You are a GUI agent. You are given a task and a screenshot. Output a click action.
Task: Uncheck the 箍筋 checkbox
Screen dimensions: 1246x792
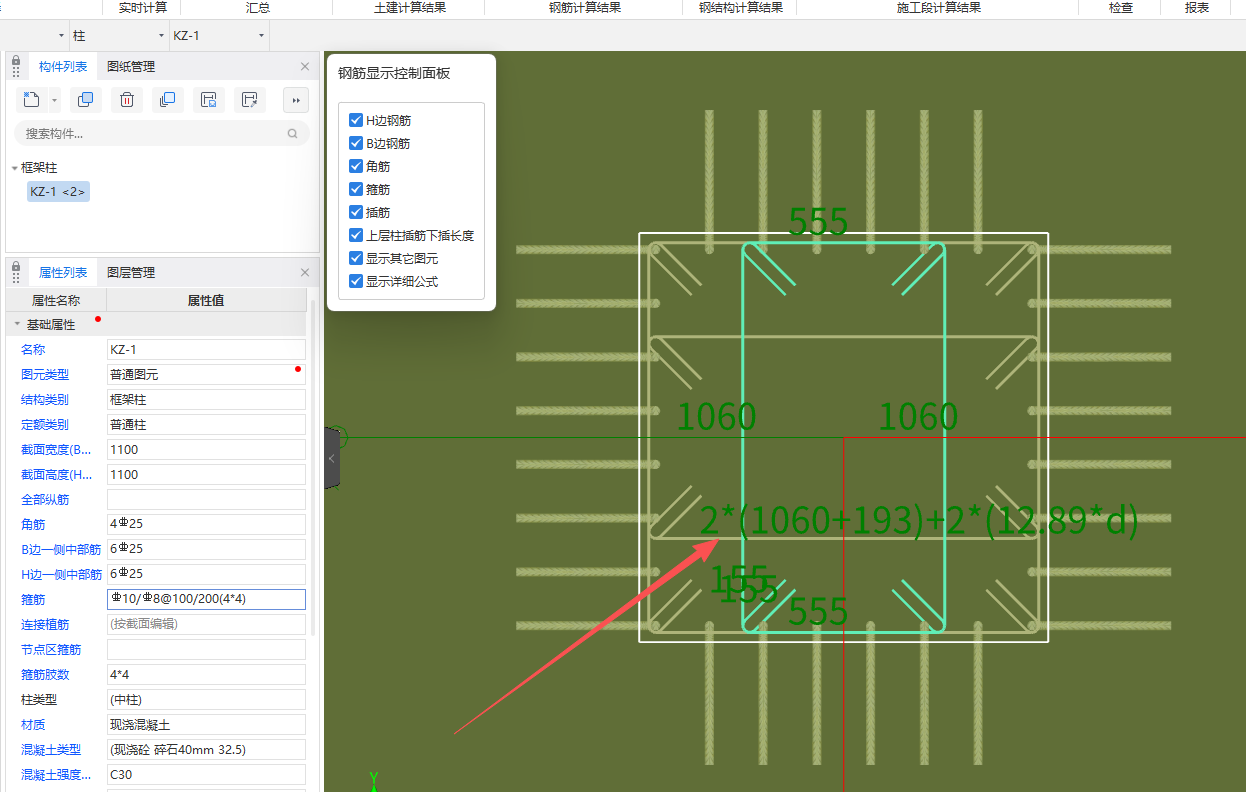coord(355,189)
